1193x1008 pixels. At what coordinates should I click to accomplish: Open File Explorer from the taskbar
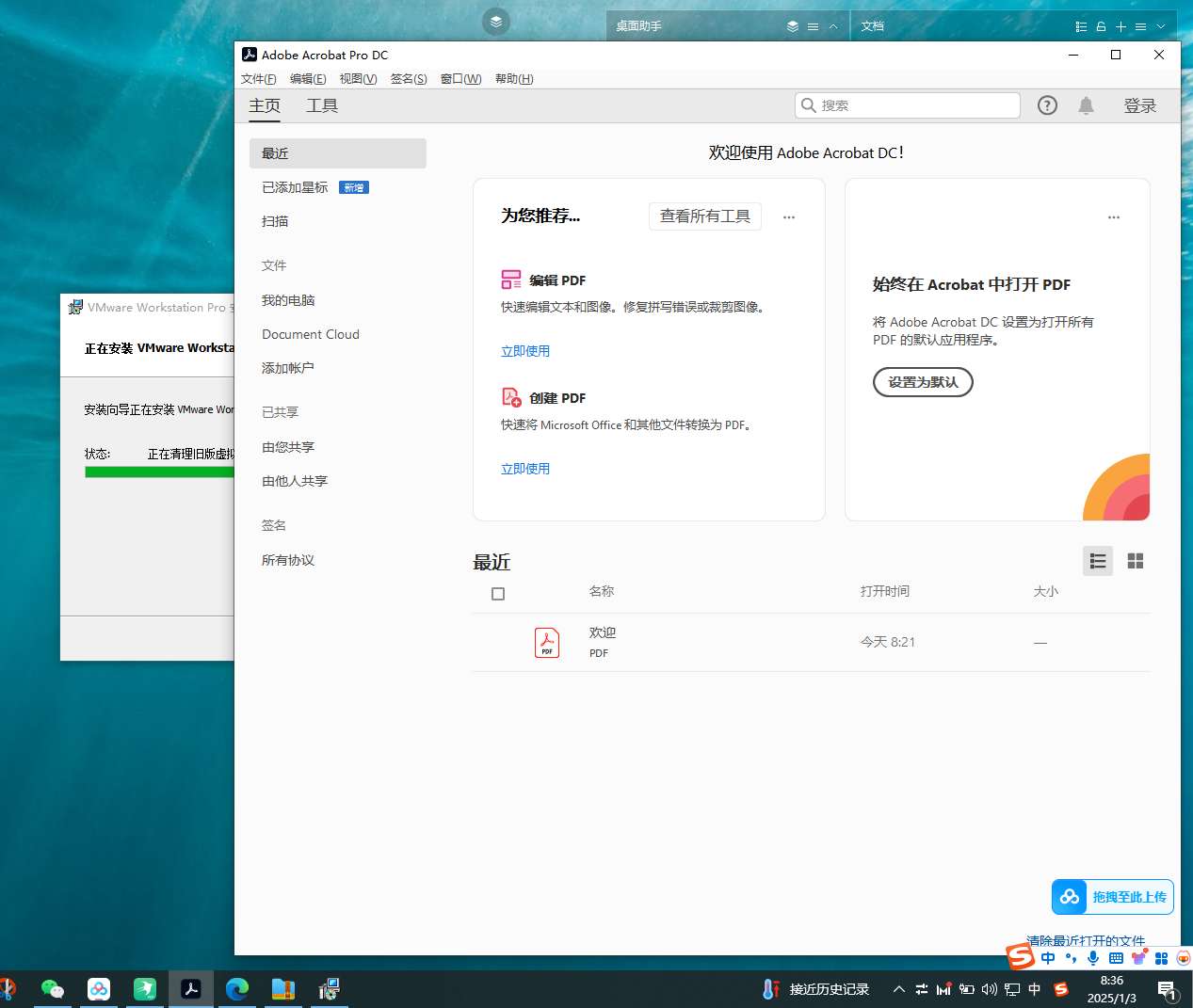pyautogui.click(x=283, y=989)
